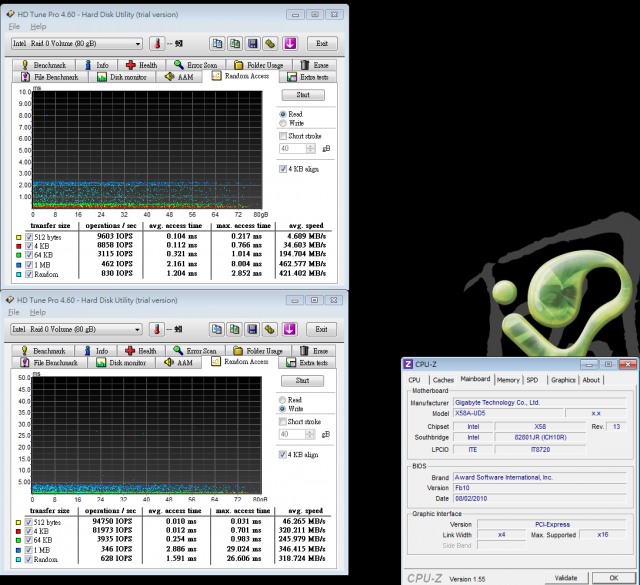
Task: Click save floppy icon in bottom HD Tune toolbar
Action: (x=253, y=329)
